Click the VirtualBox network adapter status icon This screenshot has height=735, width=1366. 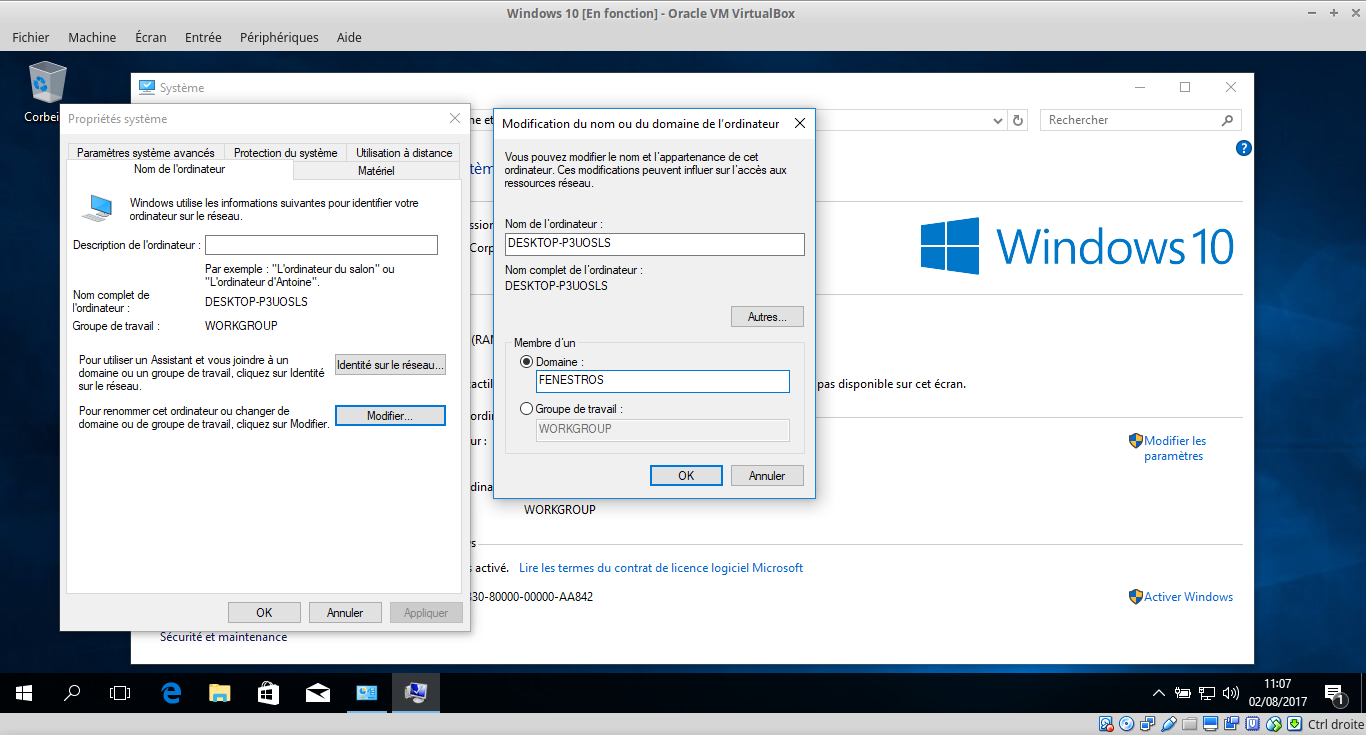point(1148,724)
